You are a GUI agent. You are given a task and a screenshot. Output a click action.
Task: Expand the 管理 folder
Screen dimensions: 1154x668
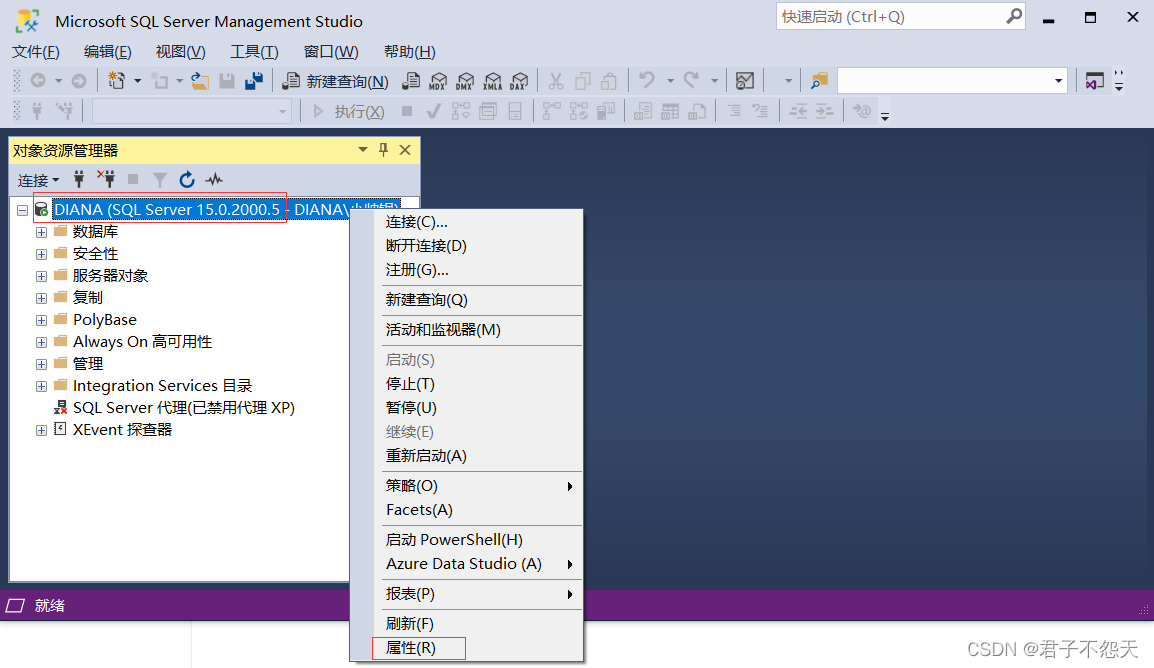[41, 364]
